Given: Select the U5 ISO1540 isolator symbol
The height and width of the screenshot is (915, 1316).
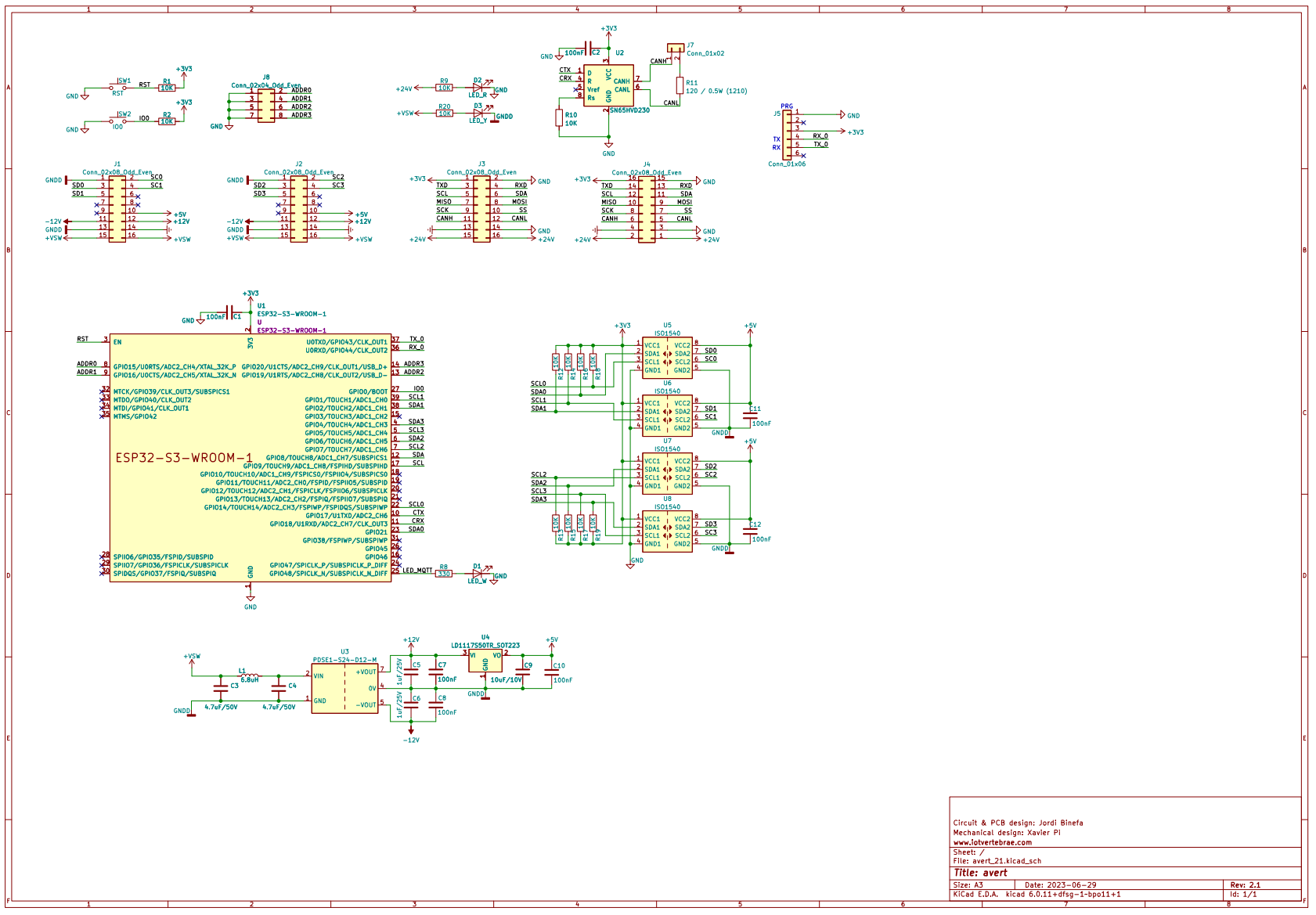Looking at the screenshot, I should click(x=667, y=358).
